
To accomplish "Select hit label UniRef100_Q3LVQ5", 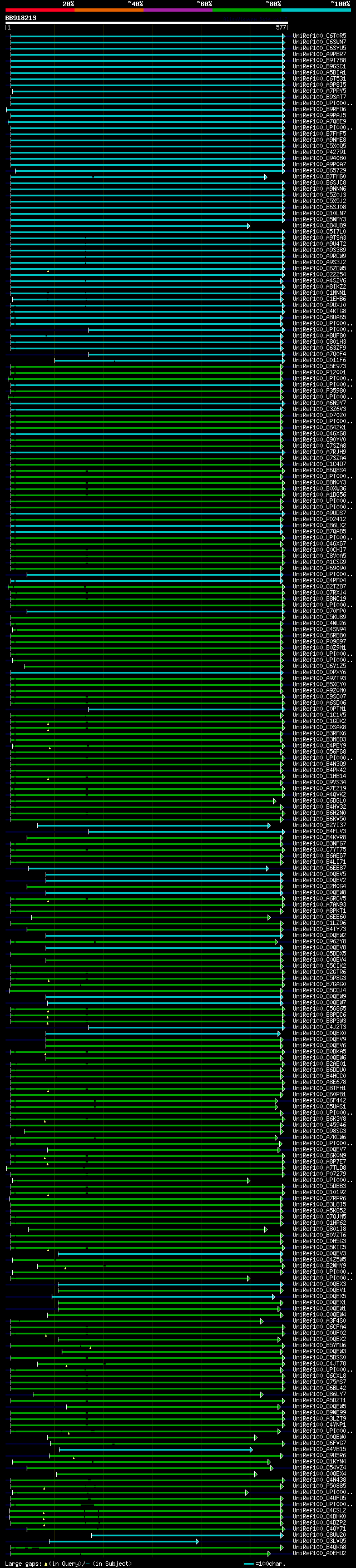I will (x=319, y=1541).
